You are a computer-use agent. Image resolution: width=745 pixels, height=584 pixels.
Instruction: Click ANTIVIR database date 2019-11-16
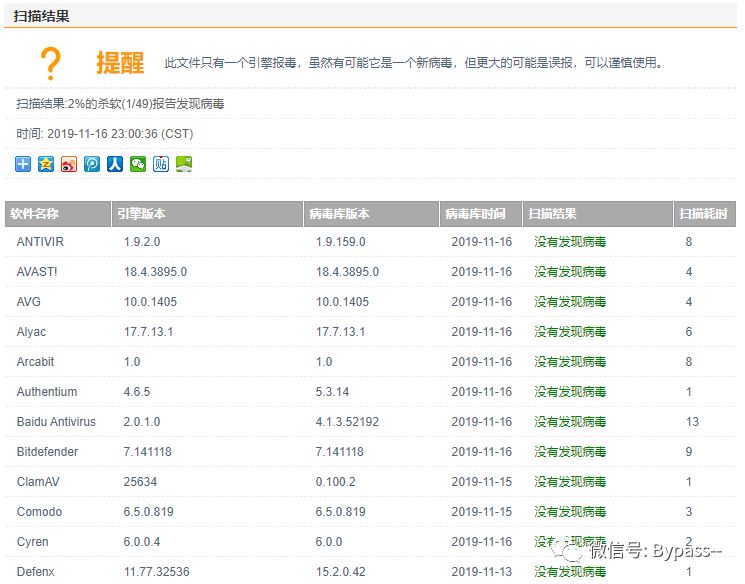pos(481,242)
